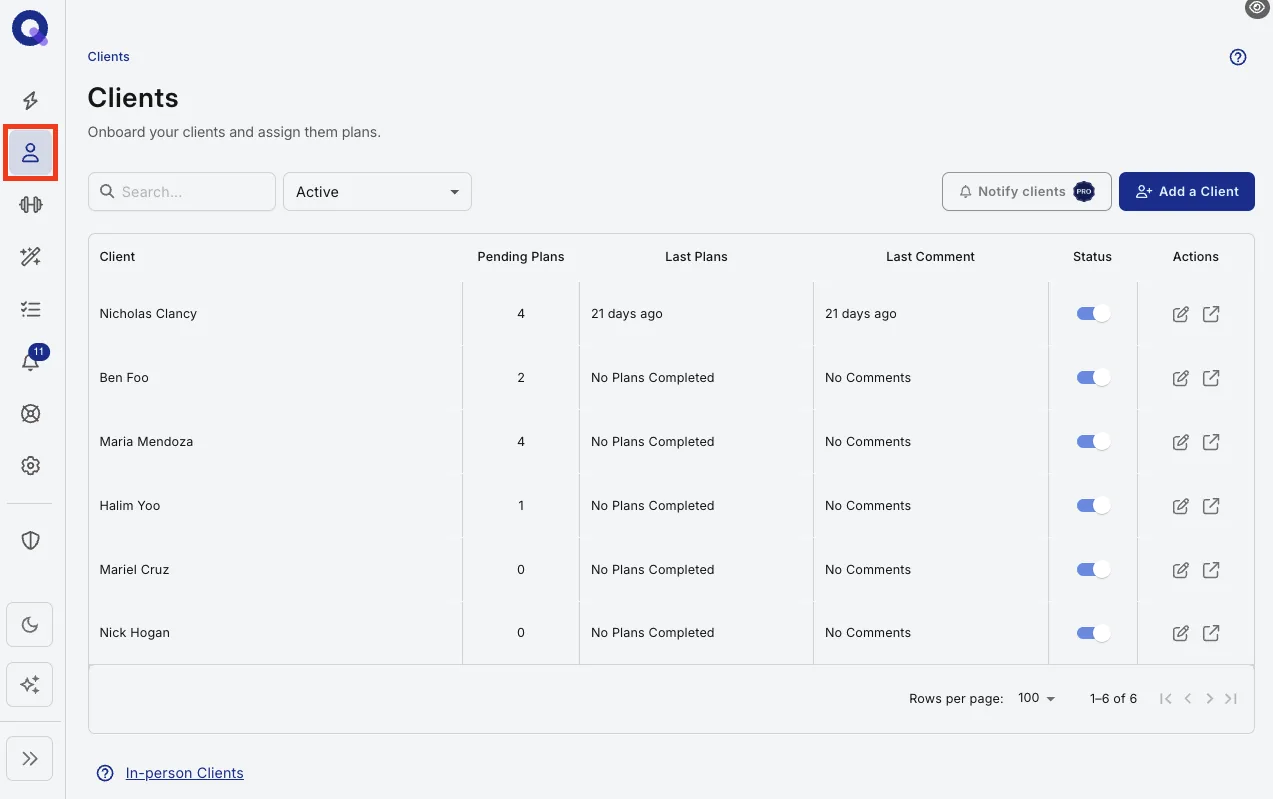Open the Active status filter dropdown
This screenshot has height=799, width=1273.
(377, 192)
